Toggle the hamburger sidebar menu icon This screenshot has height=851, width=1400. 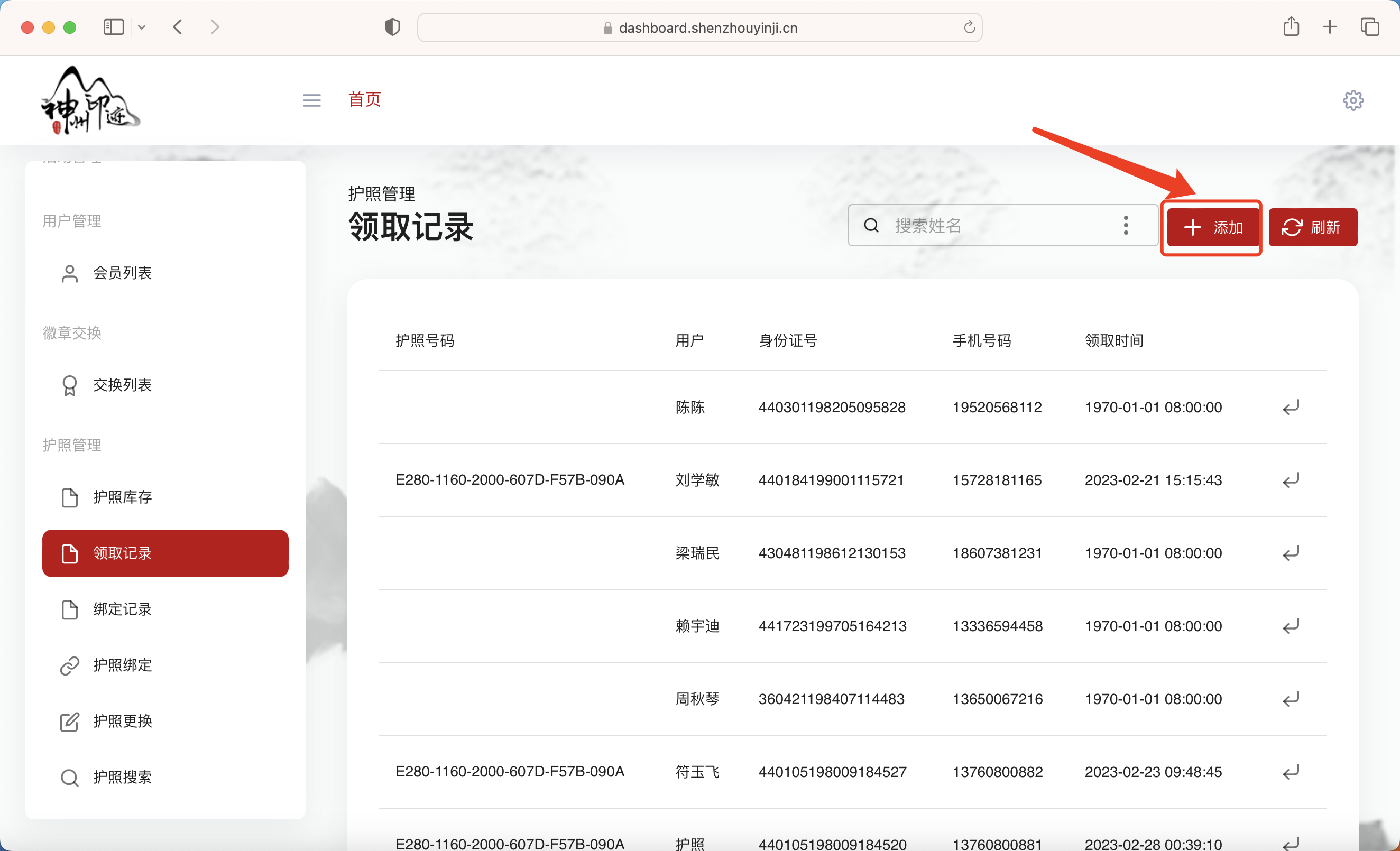[x=311, y=100]
